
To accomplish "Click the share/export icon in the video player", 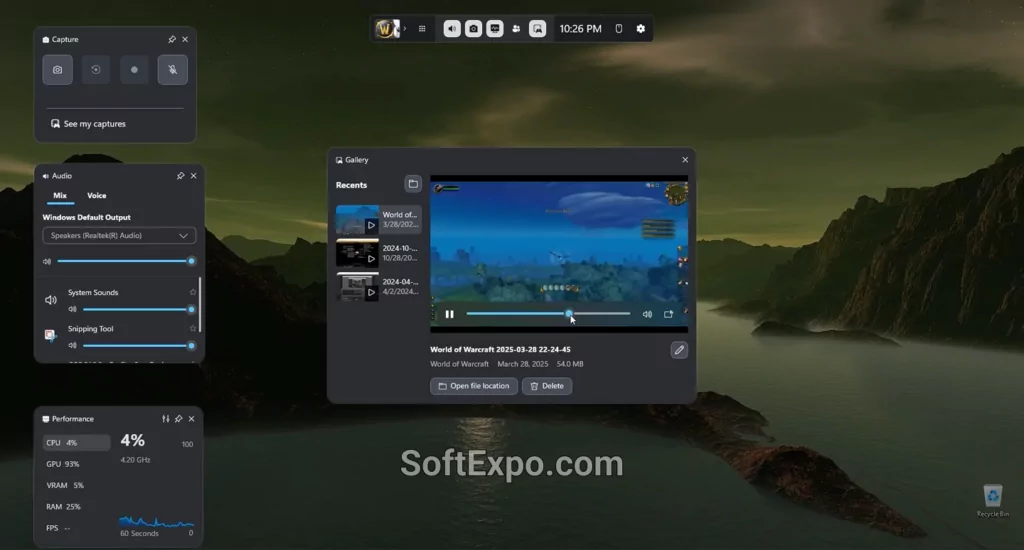I will pyautogui.click(x=668, y=314).
